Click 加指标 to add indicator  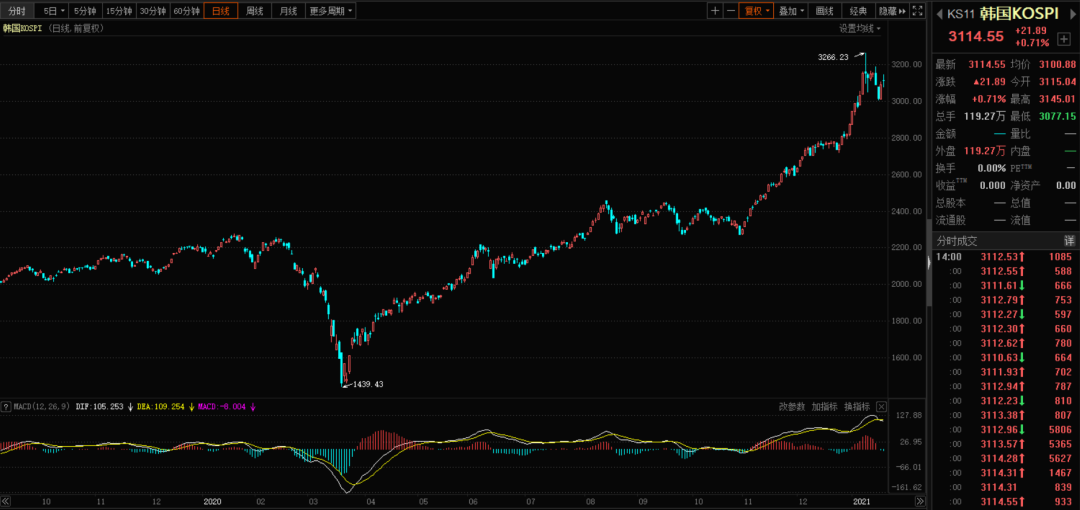pyautogui.click(x=824, y=407)
